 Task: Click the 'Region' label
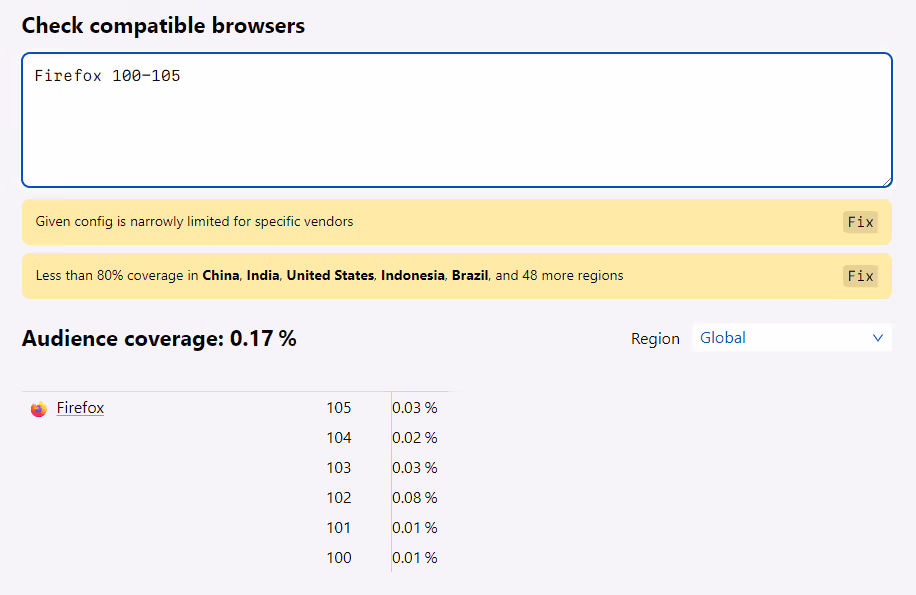tap(655, 339)
